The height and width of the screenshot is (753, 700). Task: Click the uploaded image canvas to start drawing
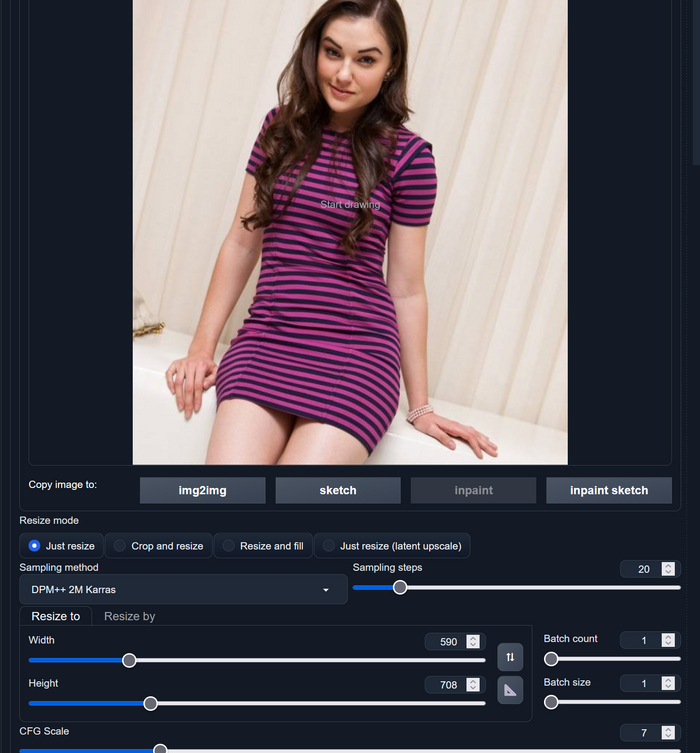pyautogui.click(x=350, y=232)
